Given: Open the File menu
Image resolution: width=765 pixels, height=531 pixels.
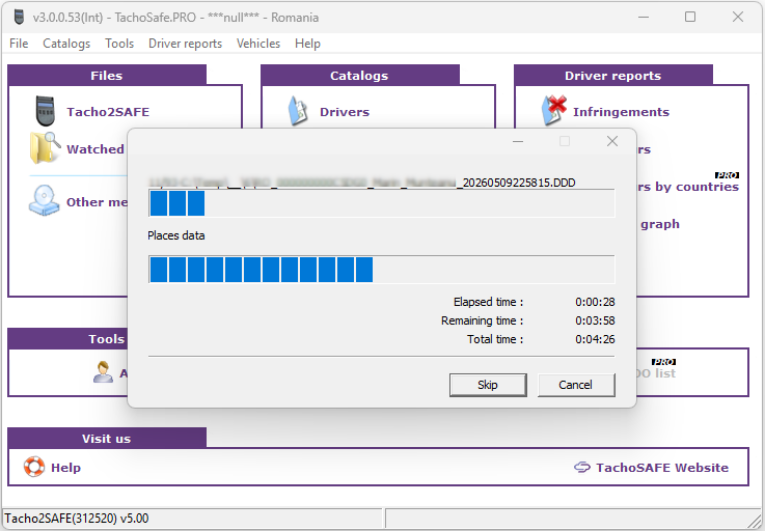Looking at the screenshot, I should click(x=19, y=43).
